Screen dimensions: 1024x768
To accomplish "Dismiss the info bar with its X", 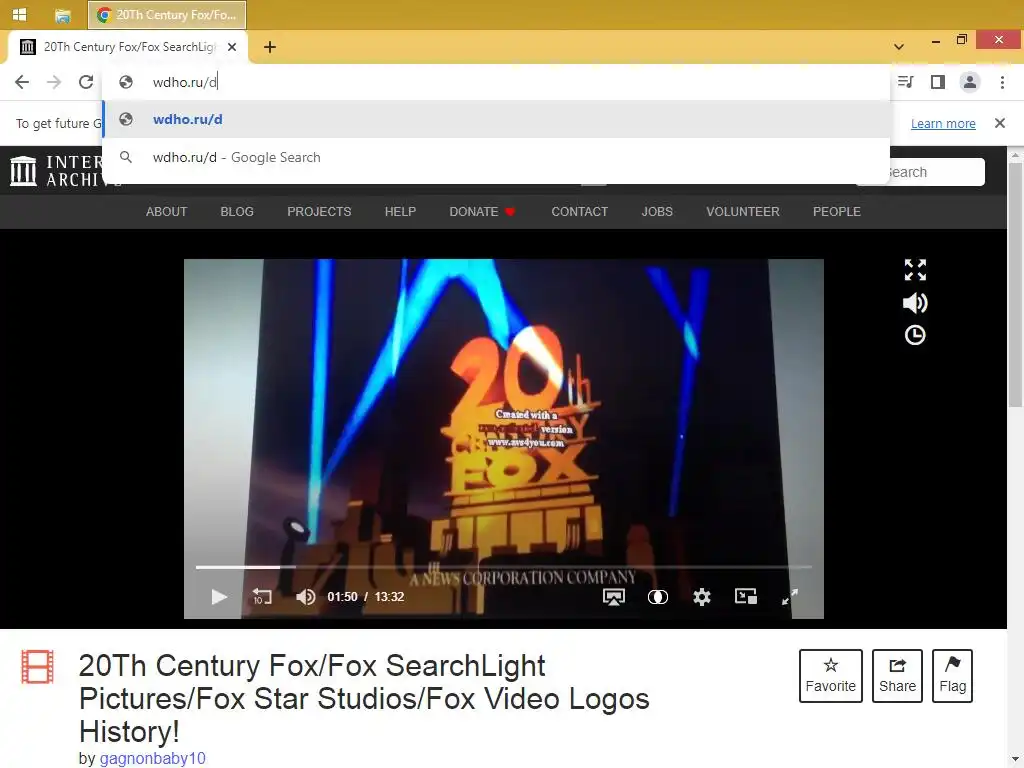I will click(x=1000, y=123).
